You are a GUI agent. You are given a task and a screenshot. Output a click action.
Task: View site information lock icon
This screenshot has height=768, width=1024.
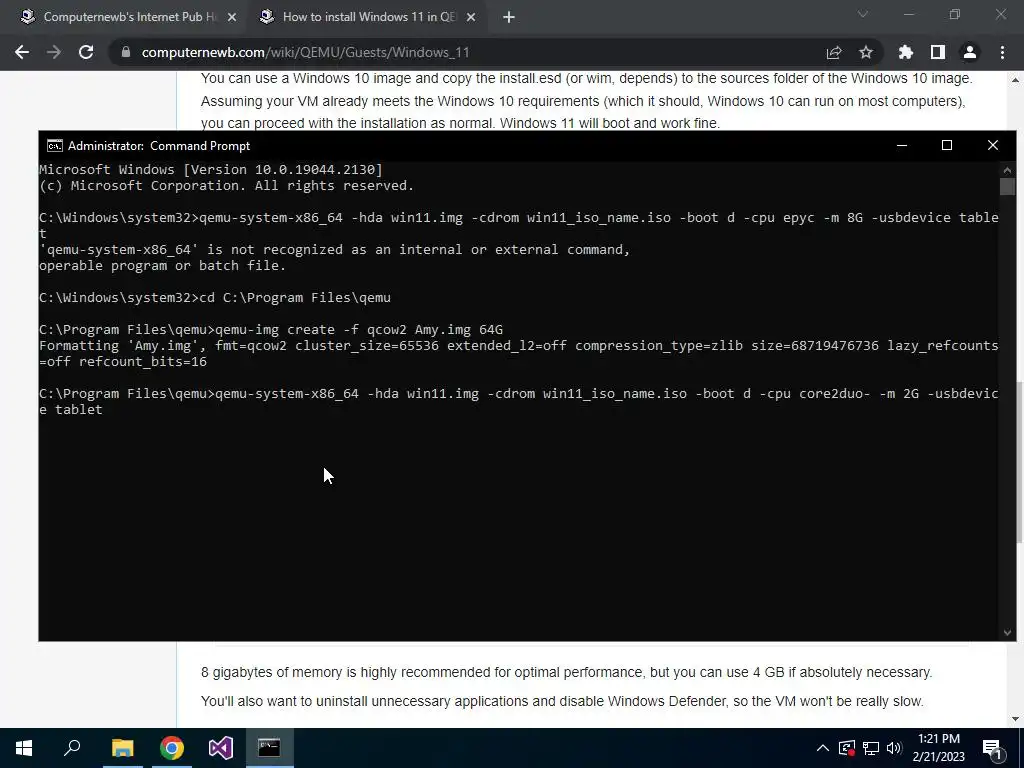[x=125, y=52]
